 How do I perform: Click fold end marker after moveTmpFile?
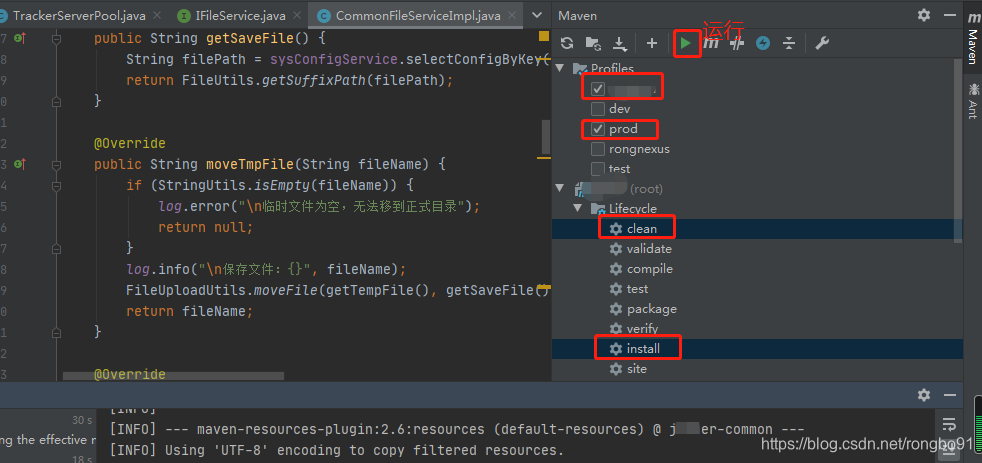tap(56, 332)
